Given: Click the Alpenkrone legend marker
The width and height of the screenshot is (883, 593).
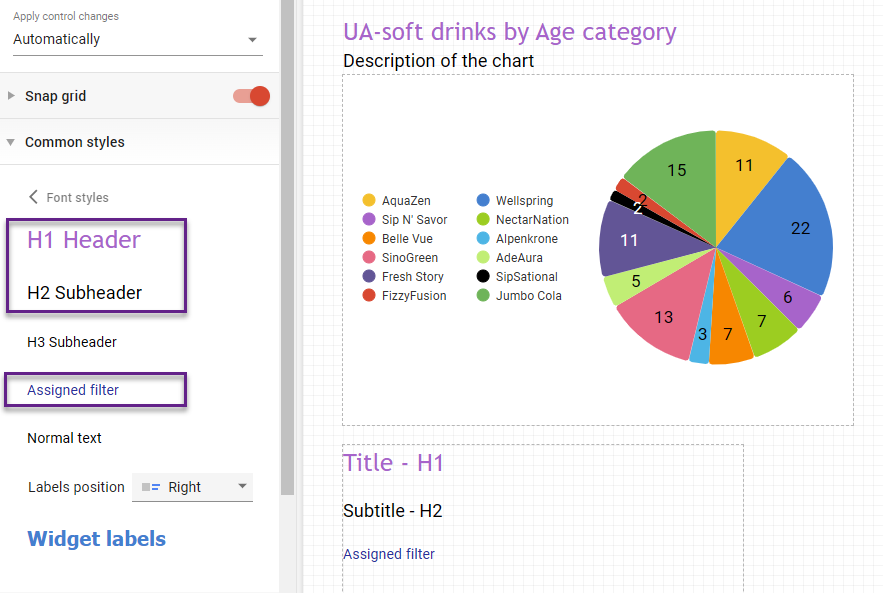Looking at the screenshot, I should coord(482,238).
